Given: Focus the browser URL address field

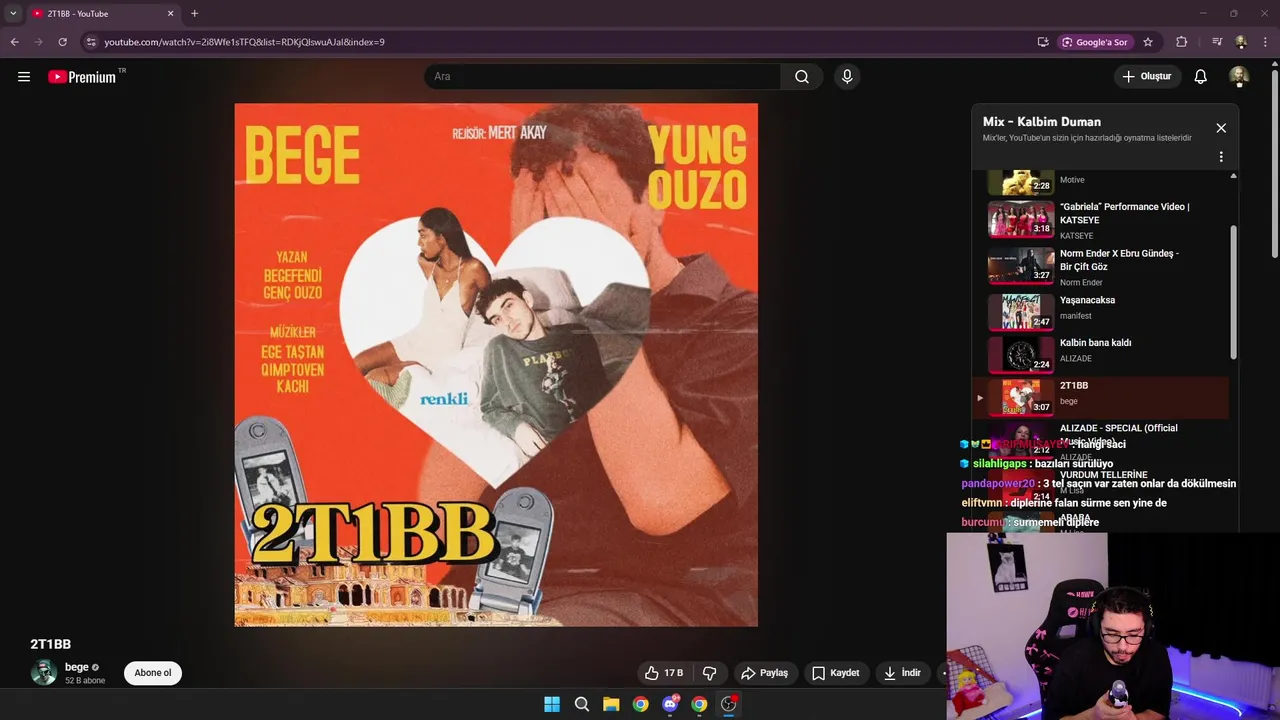Looking at the screenshot, I should (x=560, y=42).
